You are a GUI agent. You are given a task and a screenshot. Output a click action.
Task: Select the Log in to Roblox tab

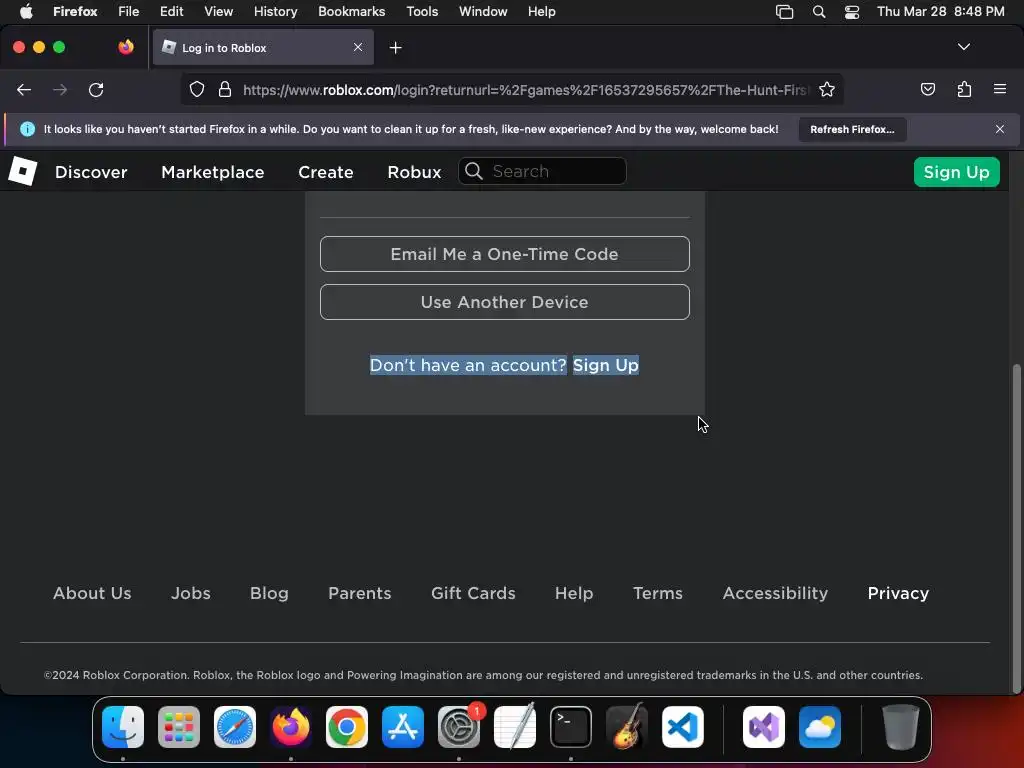[263, 47]
